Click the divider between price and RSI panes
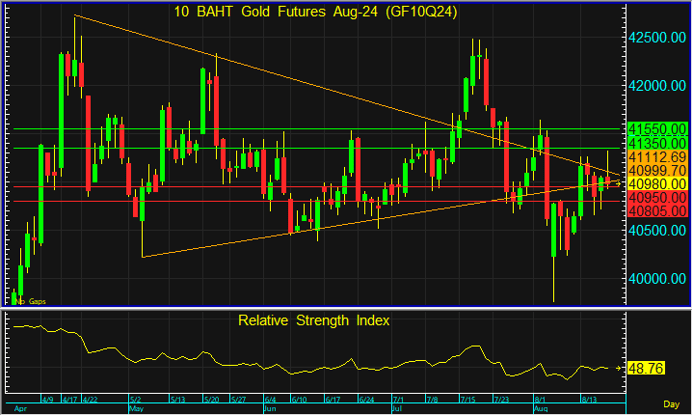Viewport: 693px width, 416px height. pos(346,309)
